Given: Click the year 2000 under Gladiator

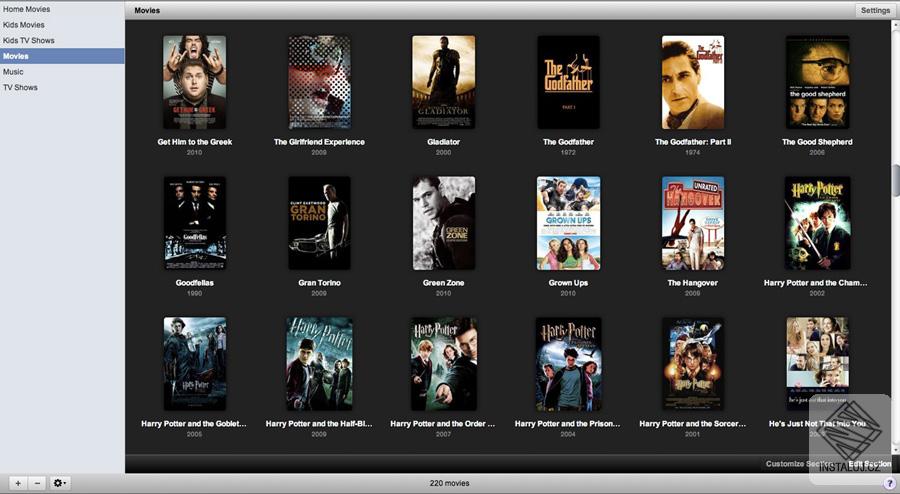Looking at the screenshot, I should tap(444, 153).
